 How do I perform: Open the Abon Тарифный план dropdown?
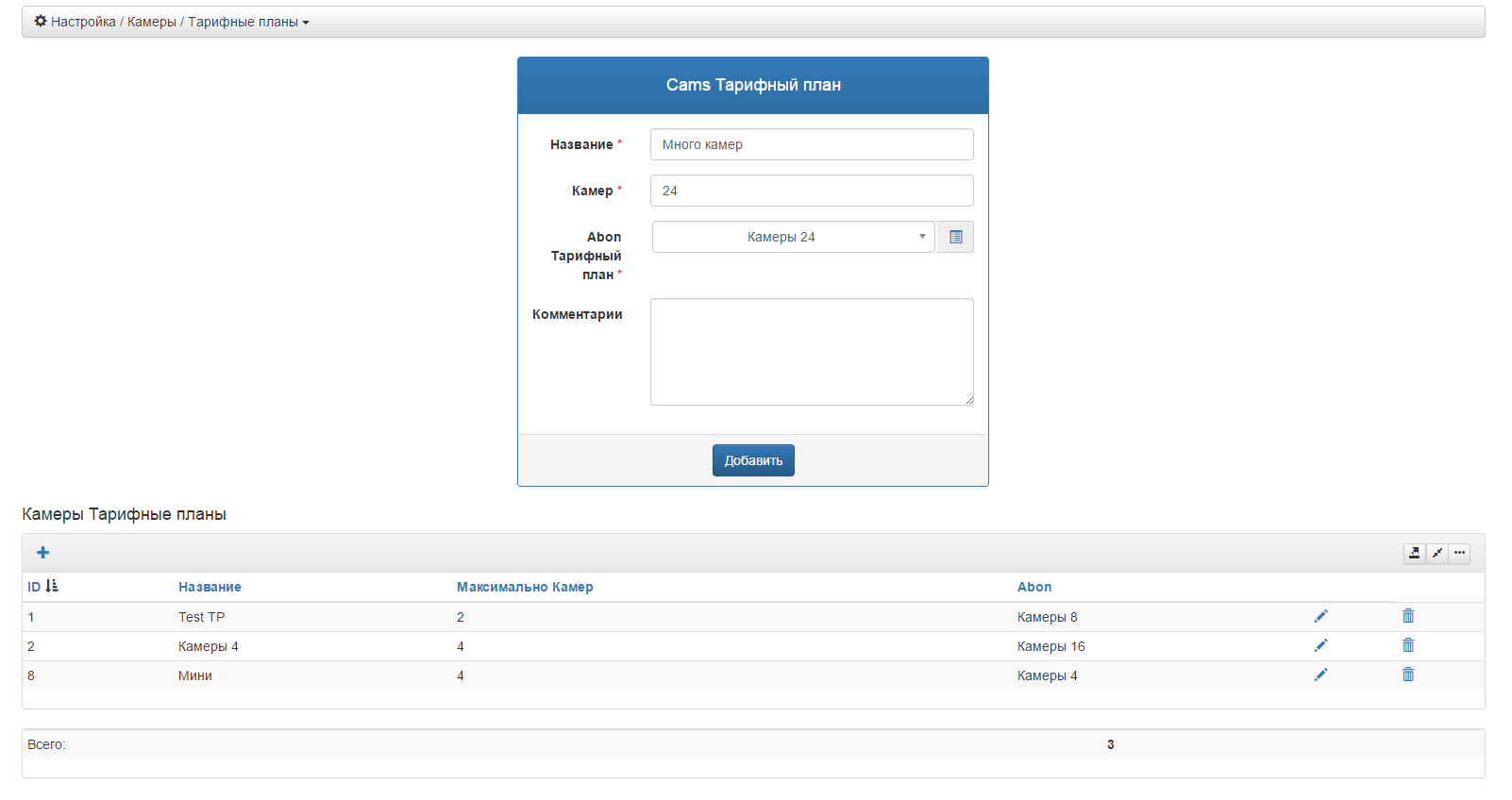[793, 237]
